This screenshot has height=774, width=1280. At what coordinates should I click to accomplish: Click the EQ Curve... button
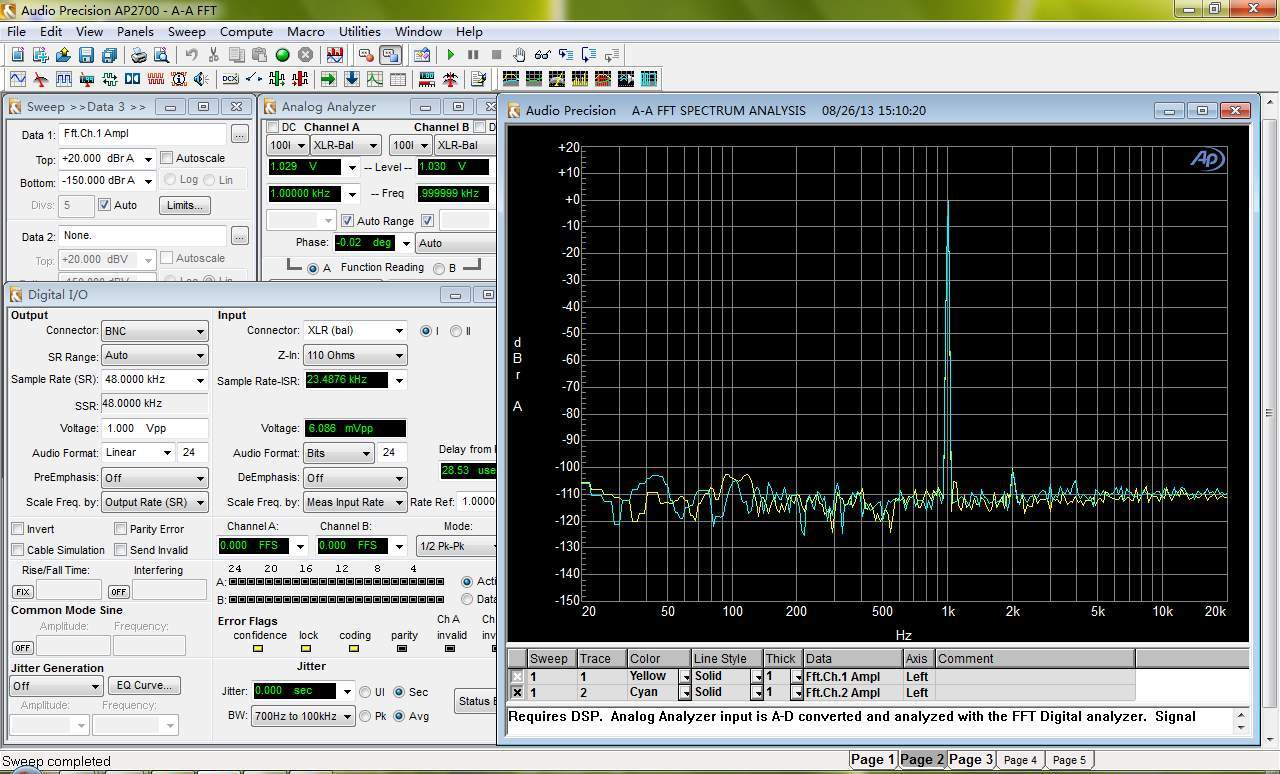coord(144,685)
